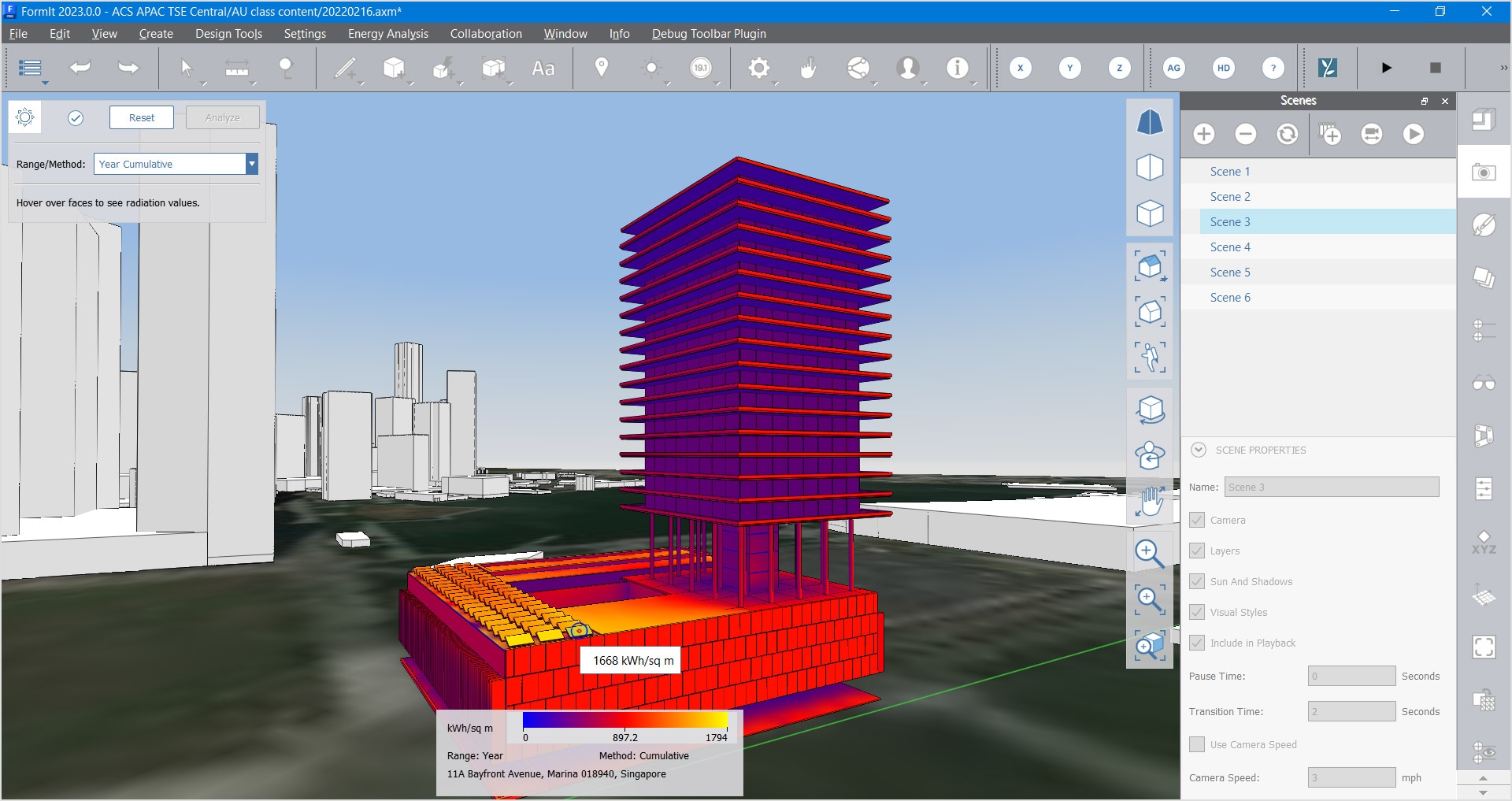Open the Levels (19.1) toolbar icon
The image size is (1512, 801).
[700, 68]
